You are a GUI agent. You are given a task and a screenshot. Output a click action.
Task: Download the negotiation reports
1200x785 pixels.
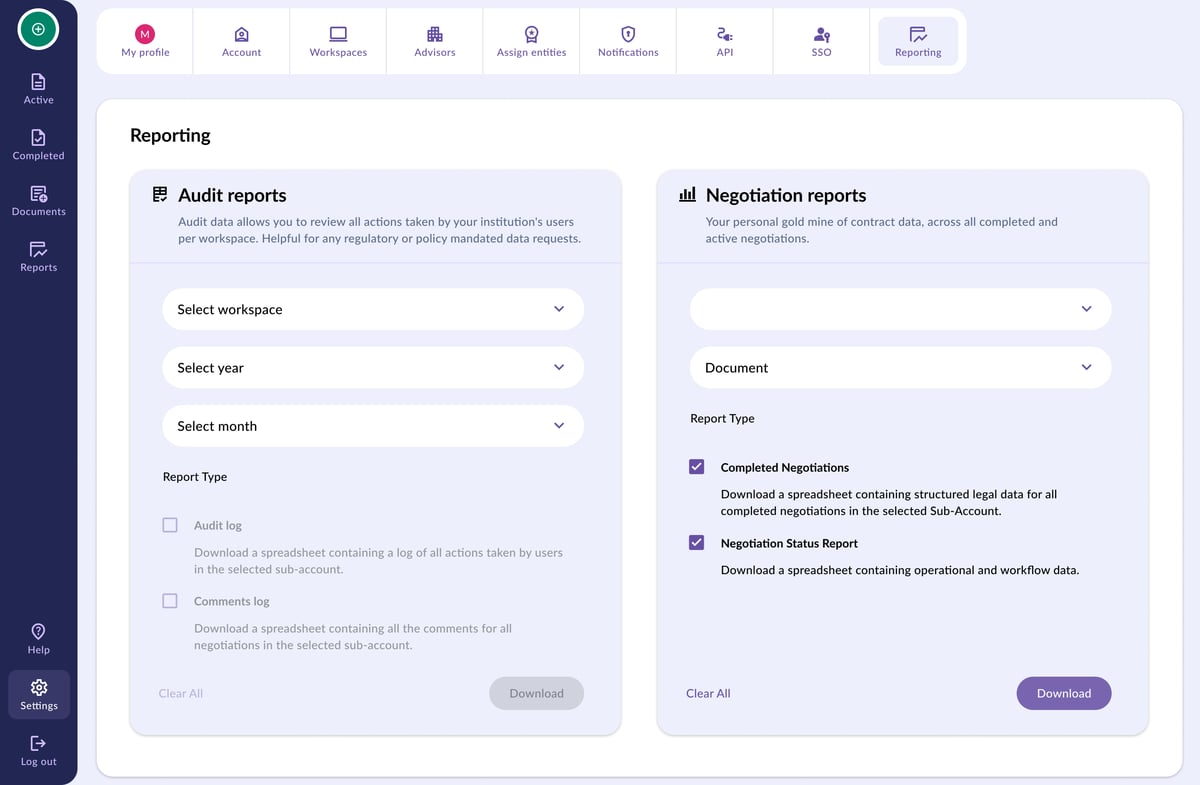coord(1064,694)
